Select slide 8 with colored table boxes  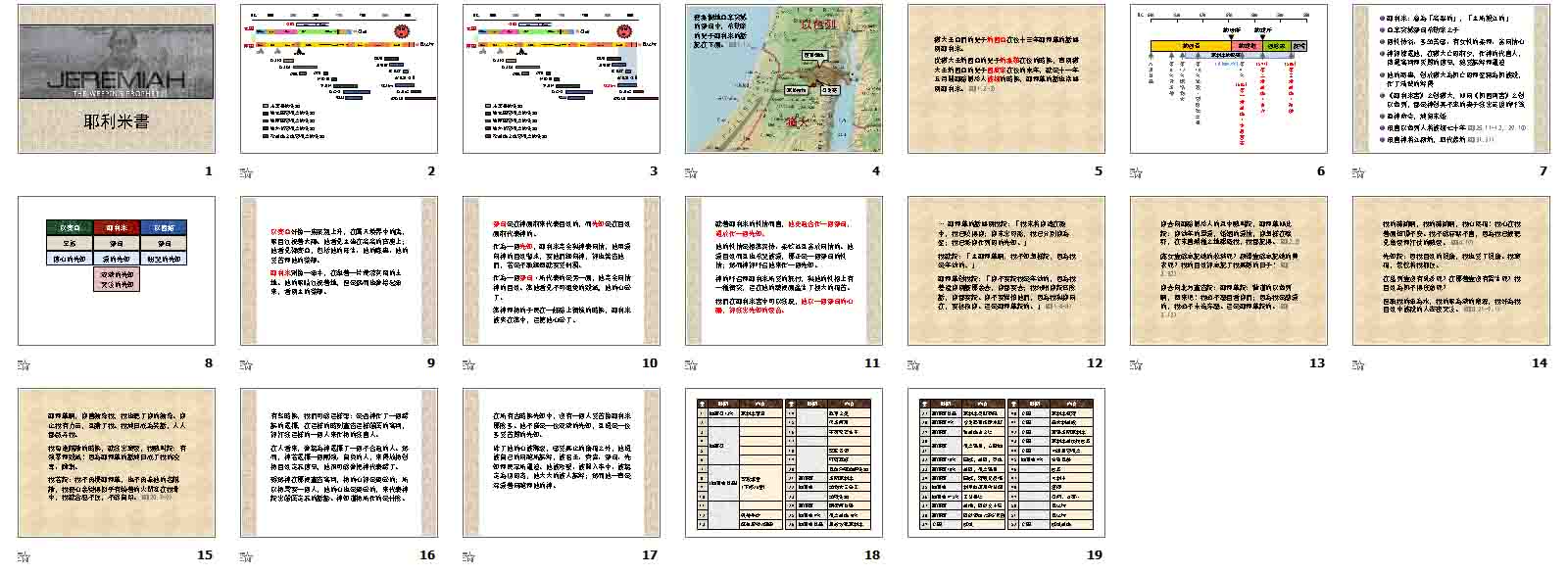click(117, 270)
